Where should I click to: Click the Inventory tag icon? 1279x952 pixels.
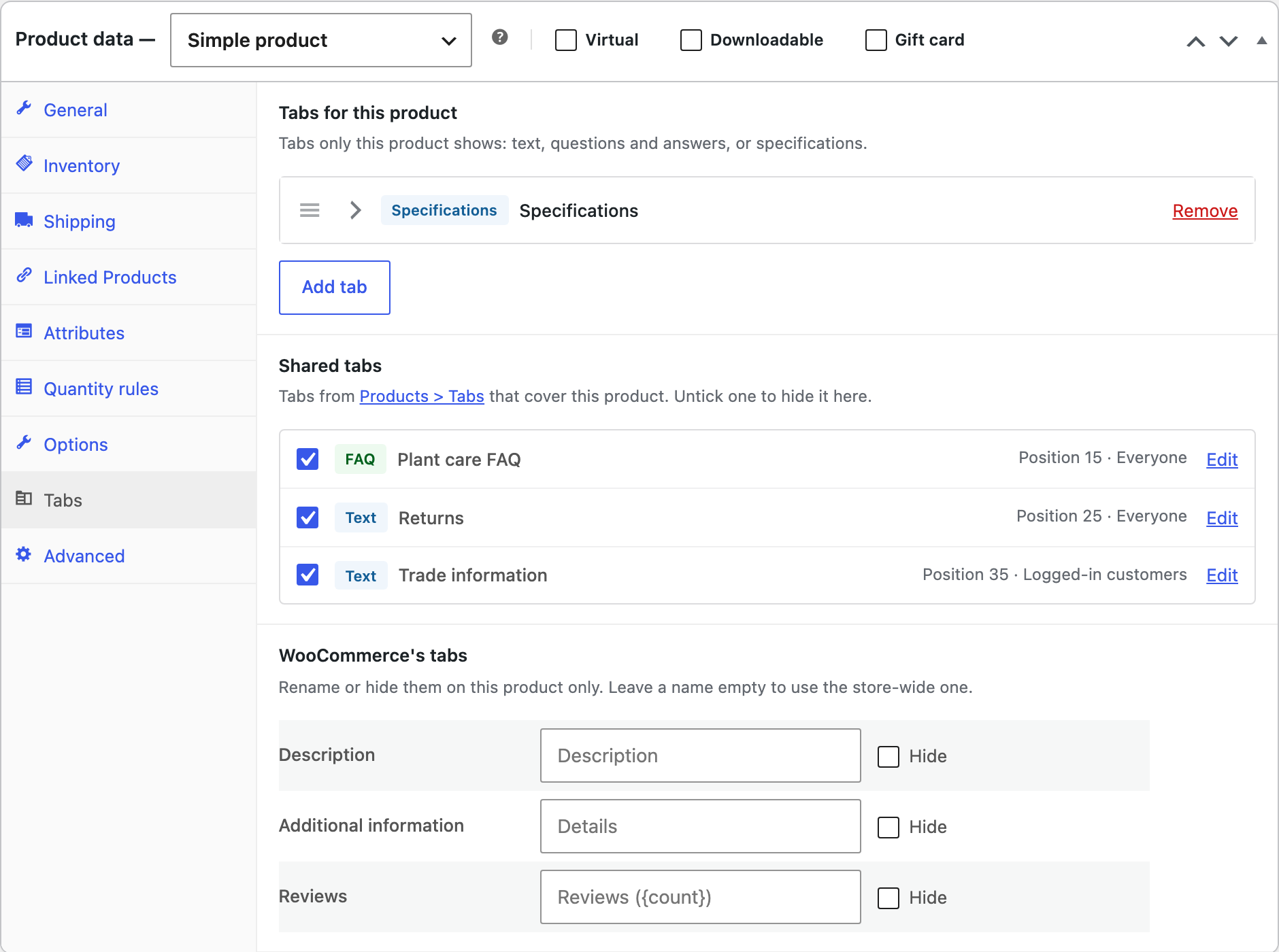pos(24,163)
